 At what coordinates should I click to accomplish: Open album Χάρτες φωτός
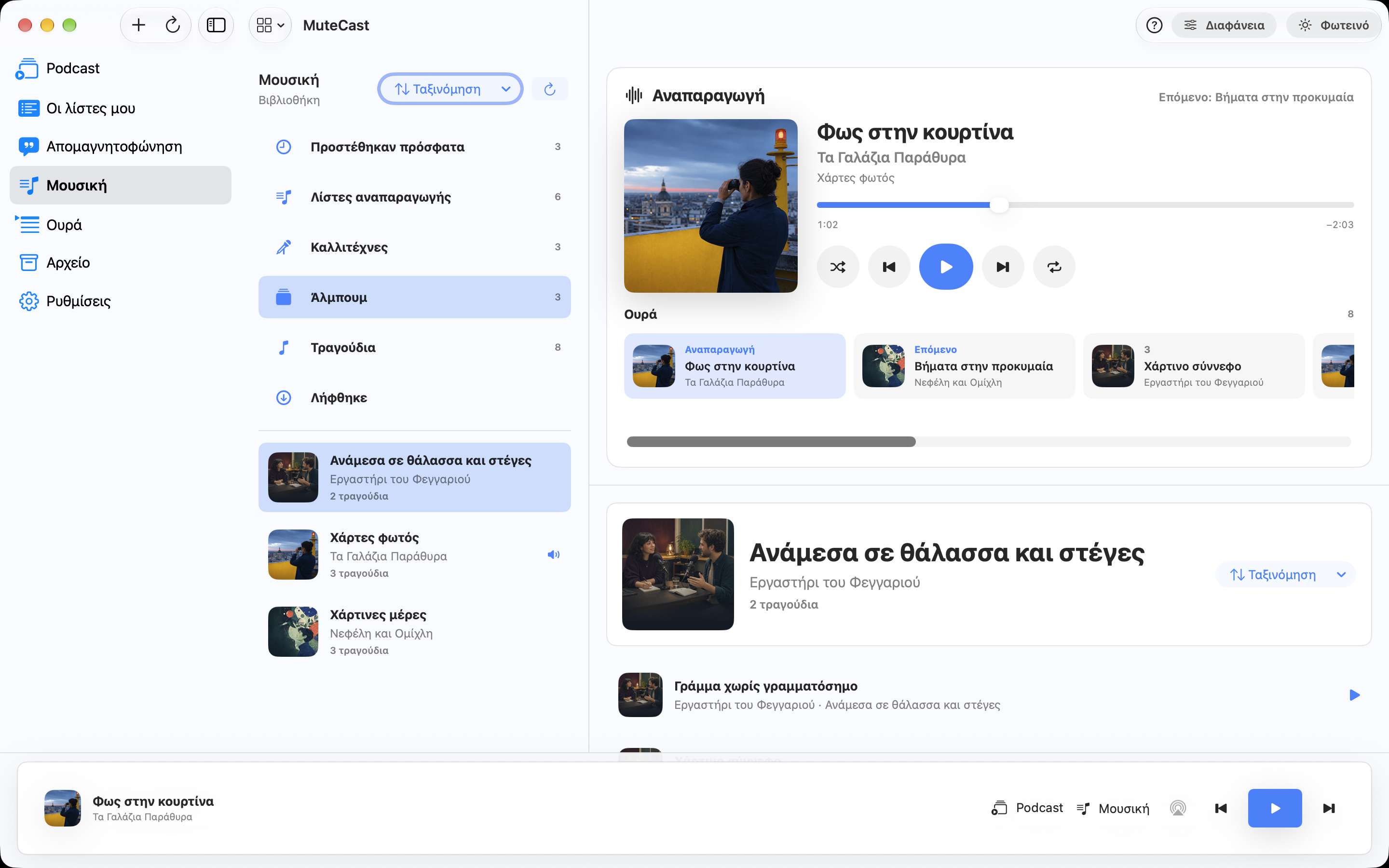(x=414, y=555)
